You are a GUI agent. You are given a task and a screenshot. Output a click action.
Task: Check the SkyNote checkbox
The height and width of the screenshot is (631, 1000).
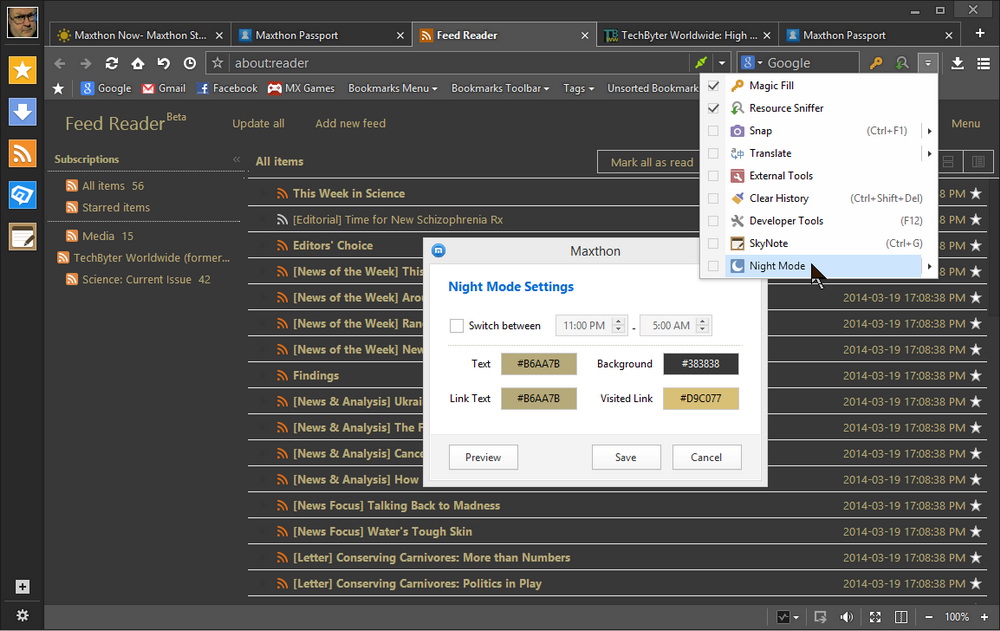coord(713,243)
